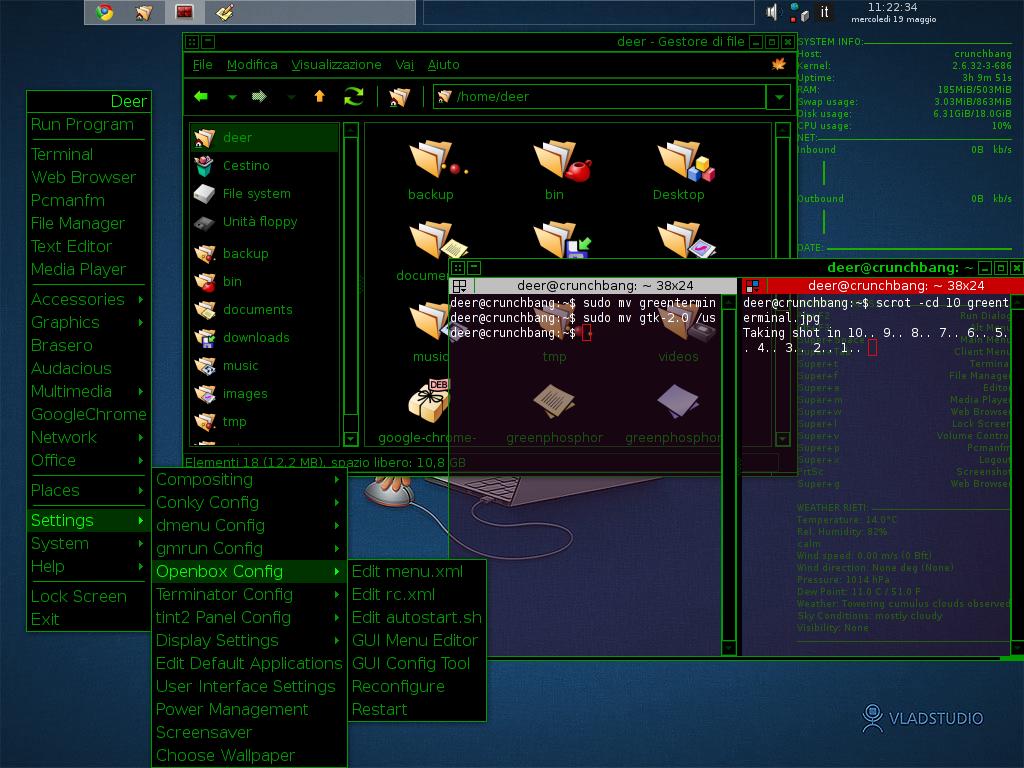Choose Edit rc.xml
The image size is (1024, 768).
[417, 594]
